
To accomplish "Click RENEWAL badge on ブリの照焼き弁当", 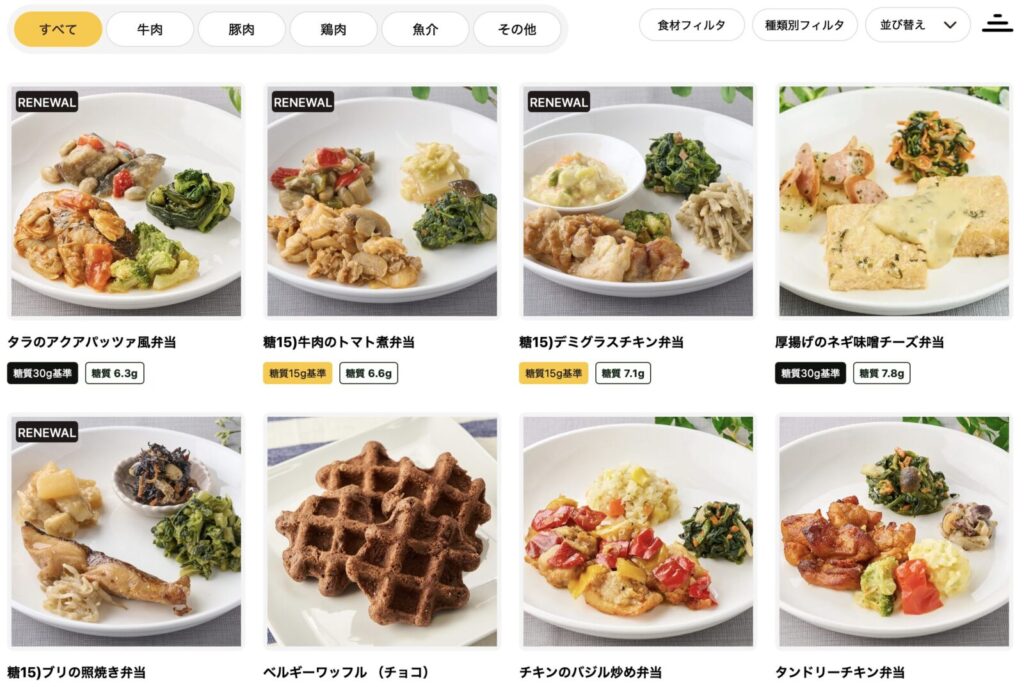I will pyautogui.click(x=47, y=432).
